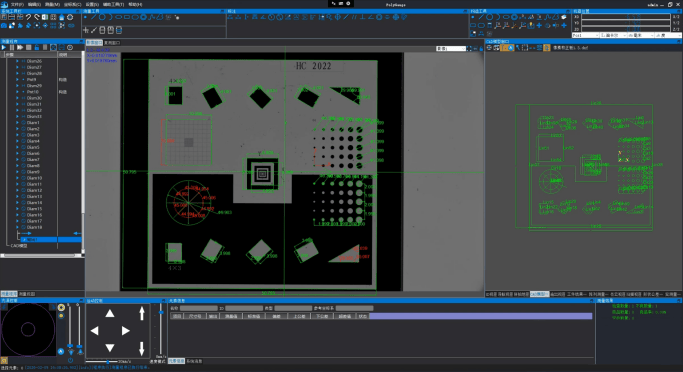Toggle the lock icon in image window header

(481, 49)
